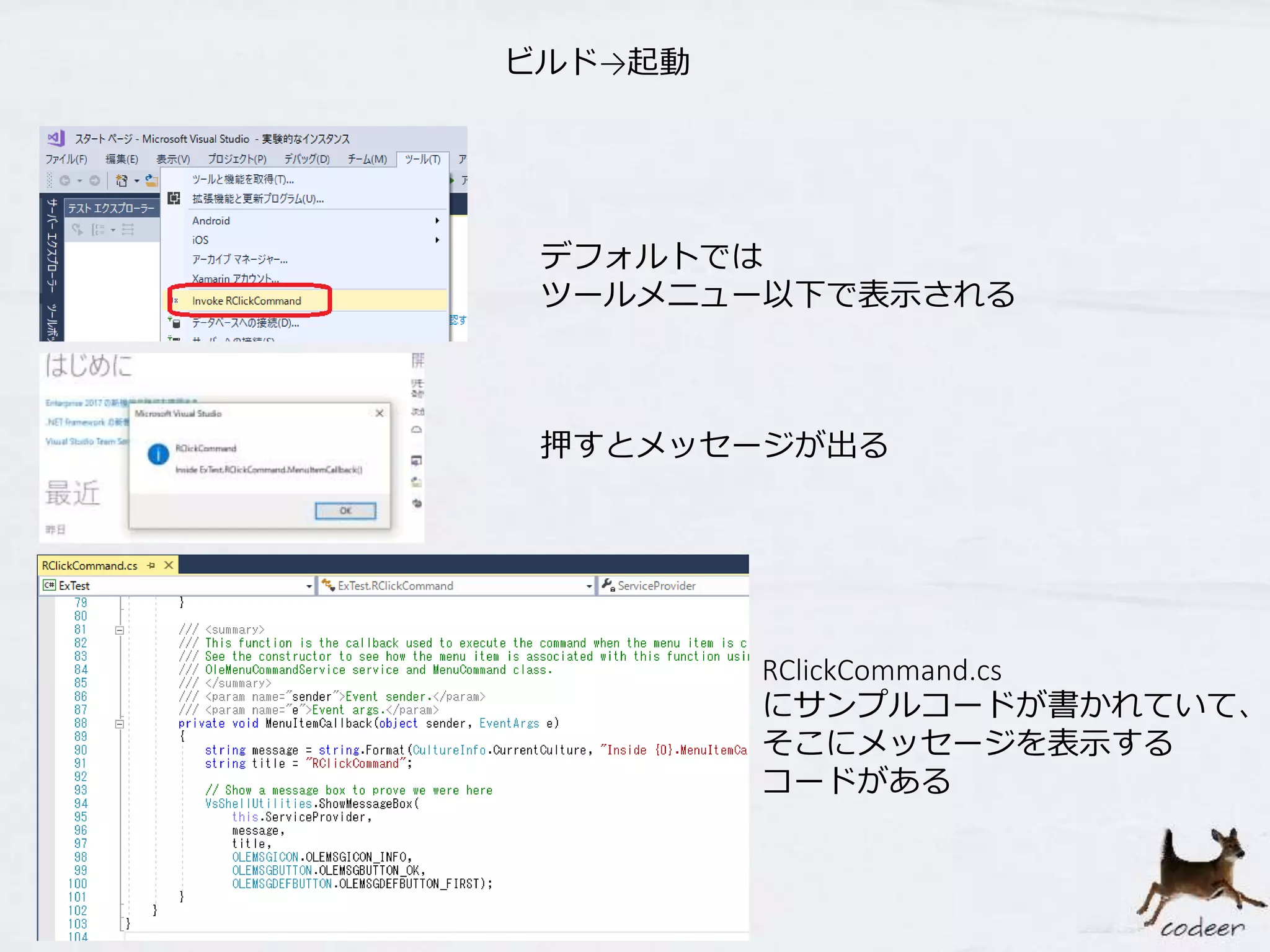Click the database connection icon in the menu

pyautogui.click(x=174, y=322)
